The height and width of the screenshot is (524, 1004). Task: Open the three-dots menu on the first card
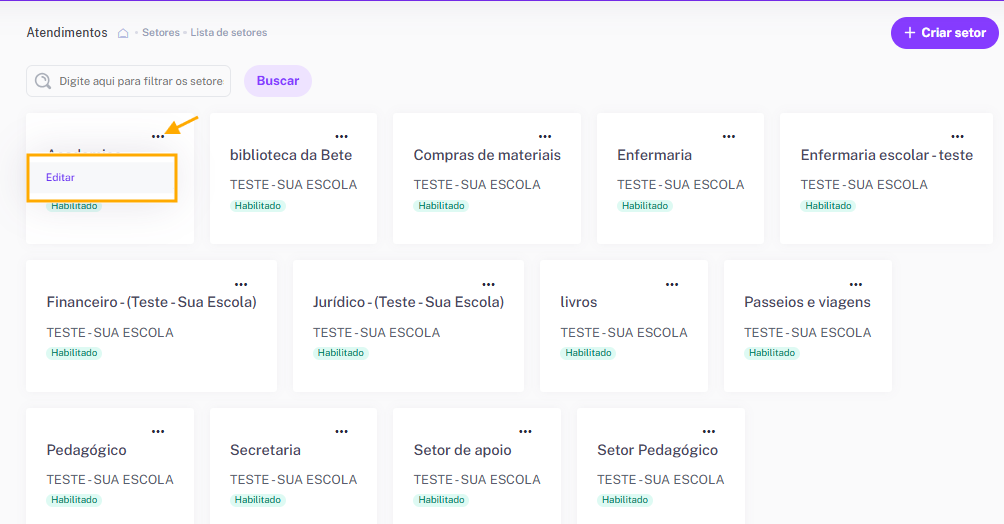pos(158,136)
